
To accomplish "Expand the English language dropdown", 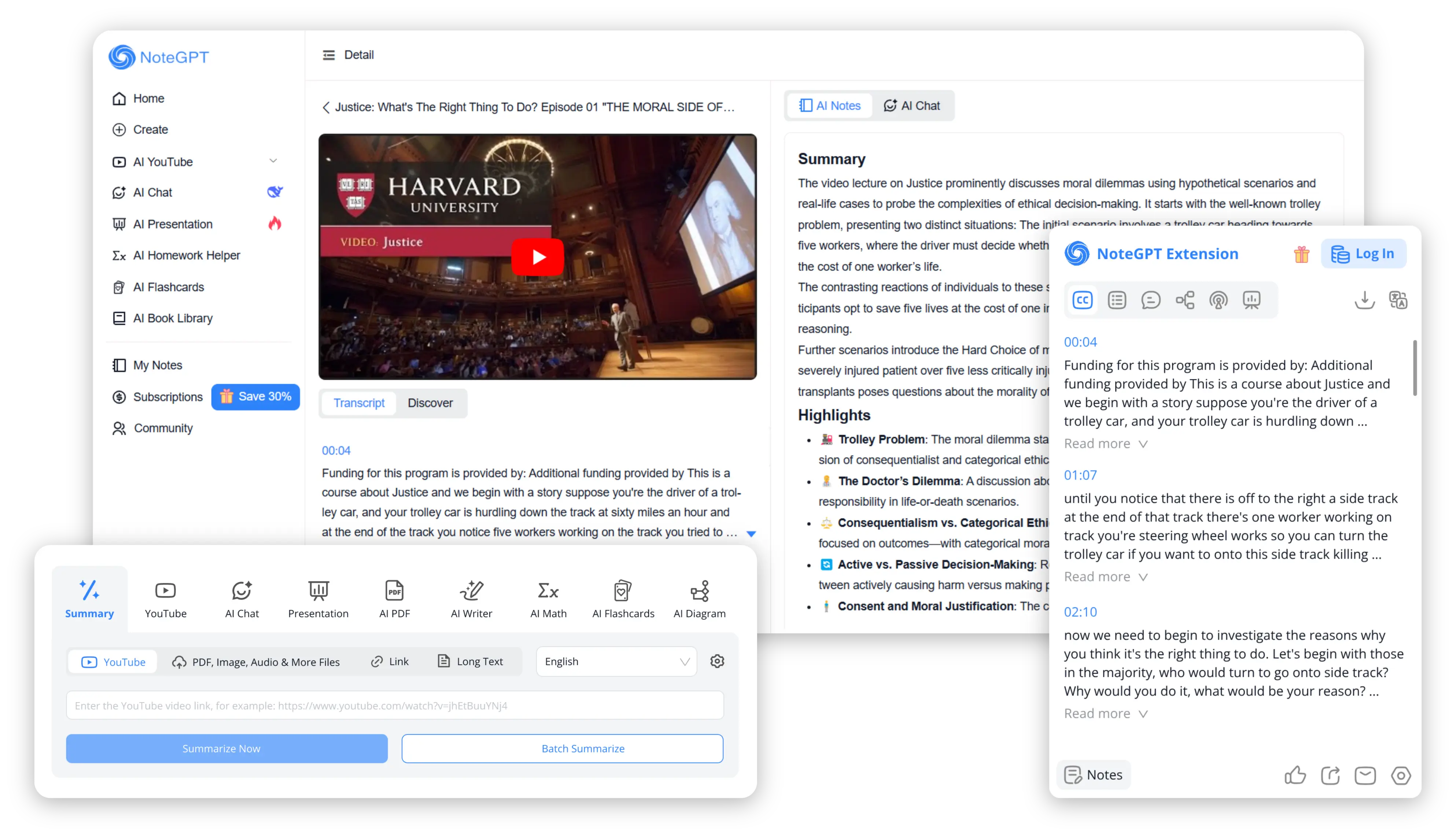I will [x=616, y=661].
